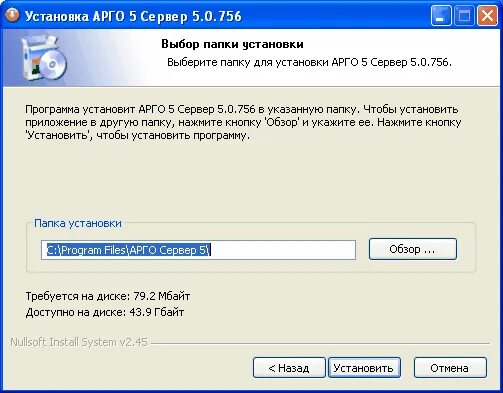Open folder browser via Обзор button
This screenshot has height=393, width=503.
(x=413, y=249)
